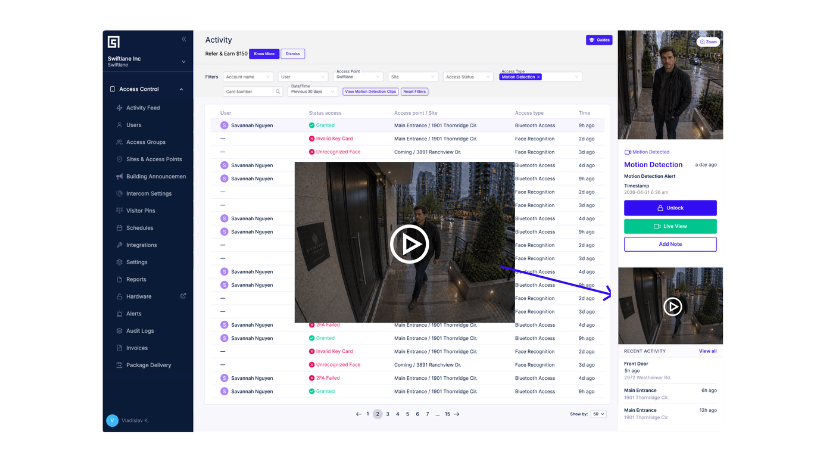Open the Access Point filter dropdown

point(358,76)
